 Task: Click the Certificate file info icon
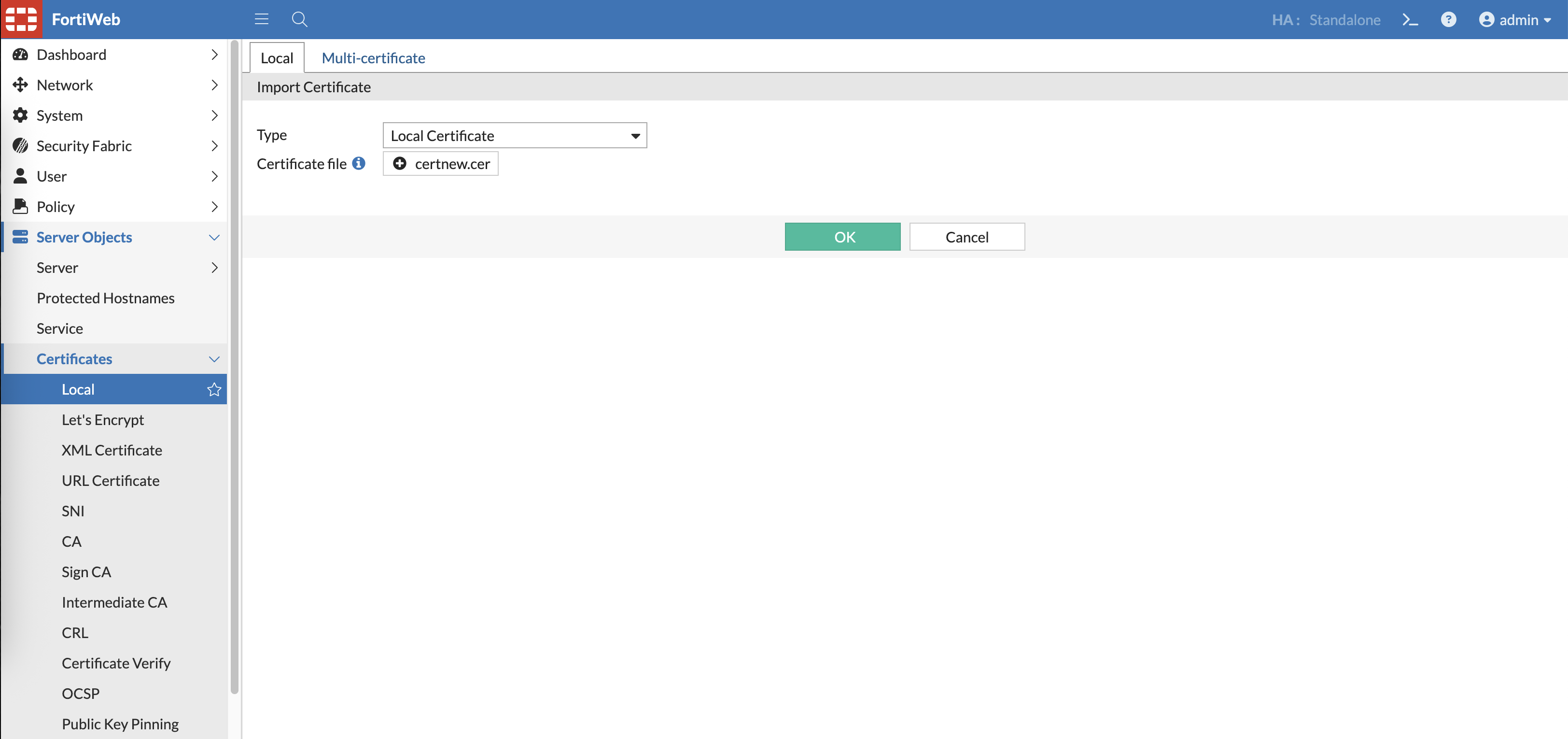[x=359, y=163]
